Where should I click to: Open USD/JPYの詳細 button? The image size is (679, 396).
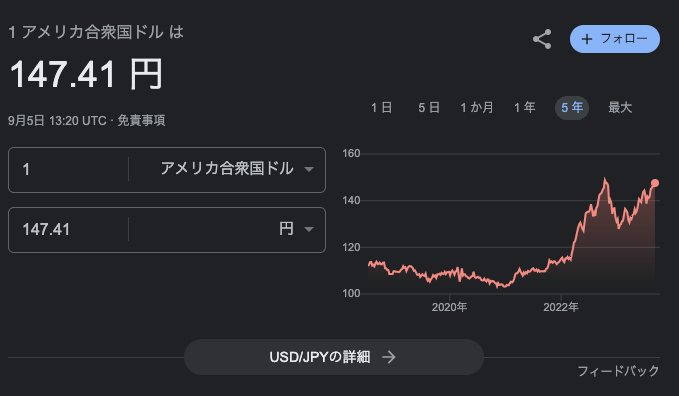point(333,357)
